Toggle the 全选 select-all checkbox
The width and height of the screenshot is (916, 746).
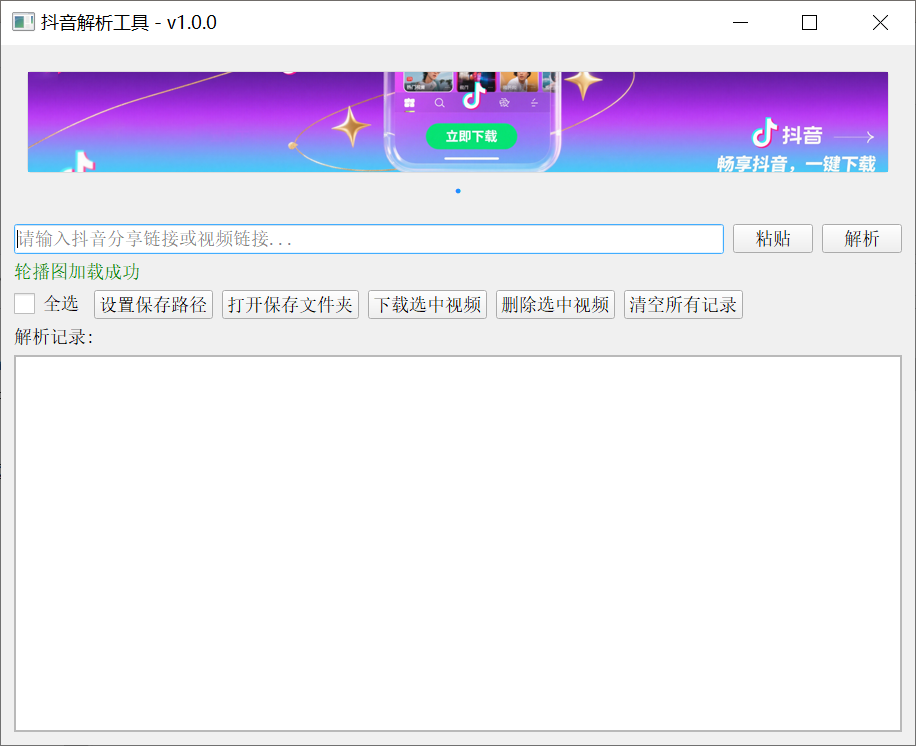25,304
